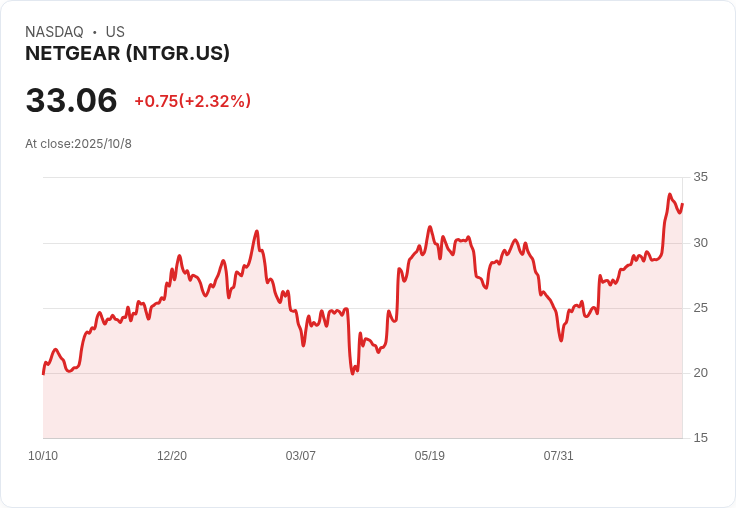
Task: Select the 05/19 date on x-axis
Action: click(430, 456)
